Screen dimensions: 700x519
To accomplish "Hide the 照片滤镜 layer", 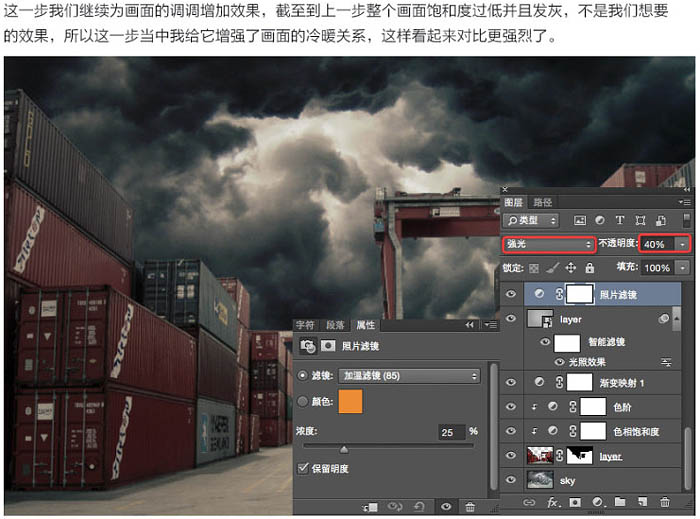I will click(511, 294).
